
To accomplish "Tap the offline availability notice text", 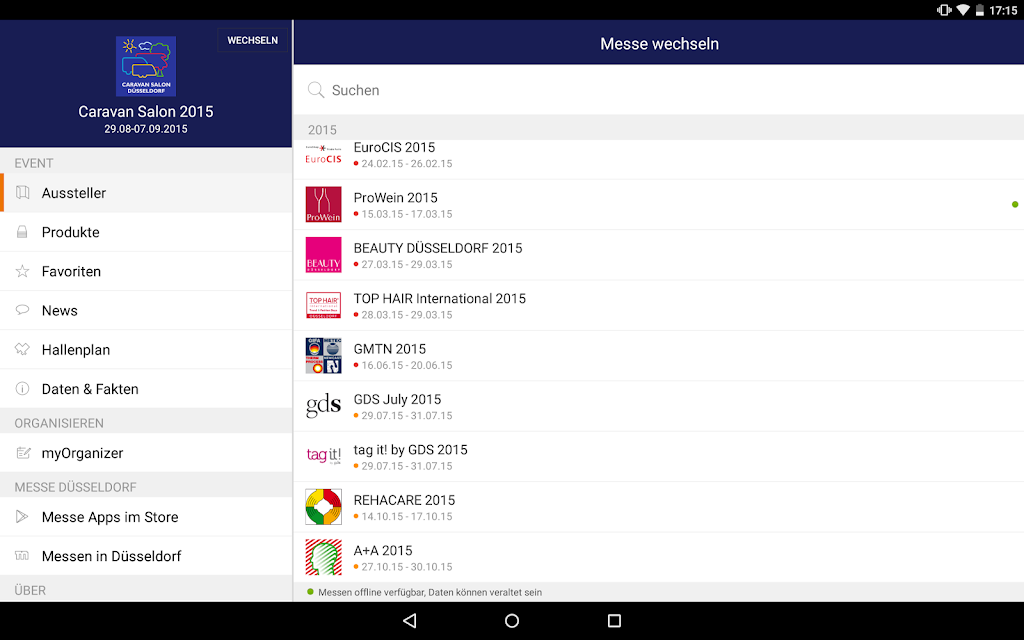I will [430, 592].
